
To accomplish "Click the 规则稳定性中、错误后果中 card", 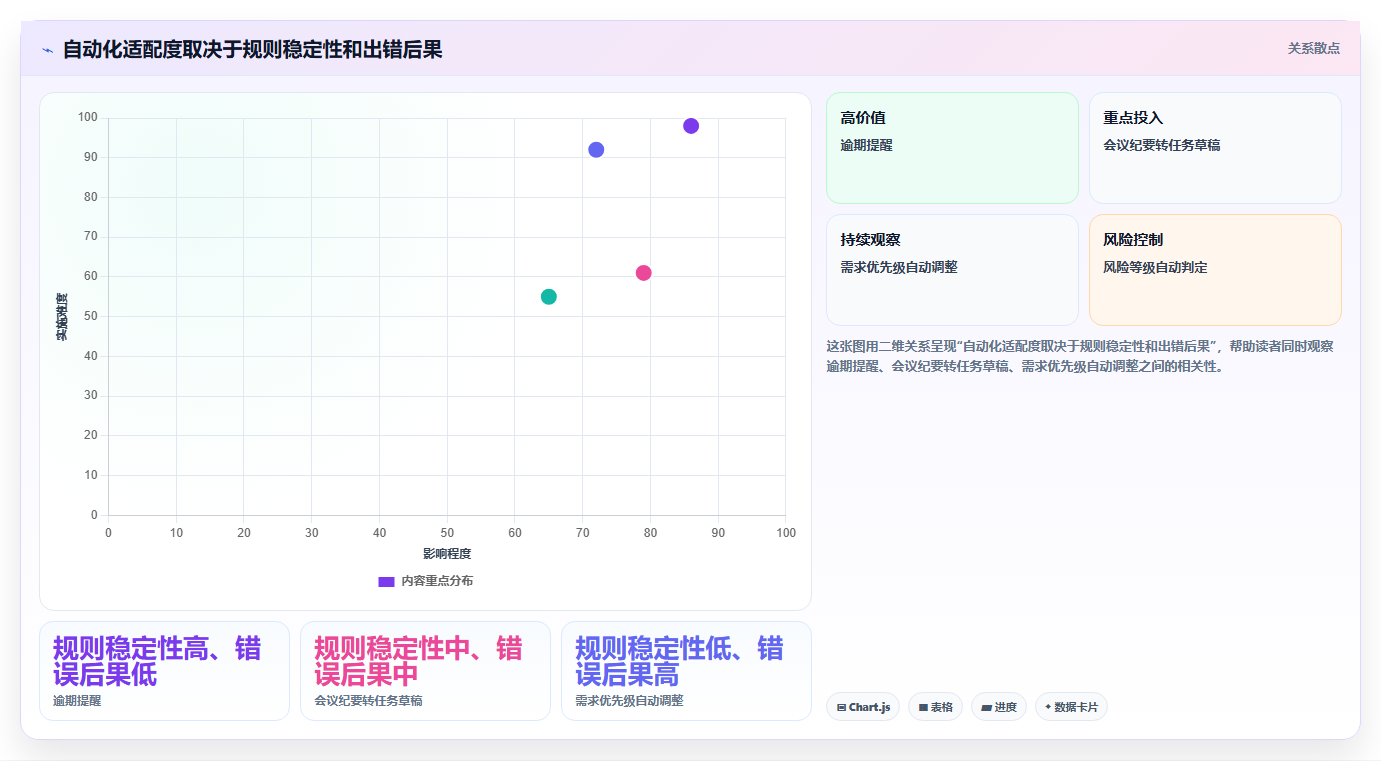I will [425, 671].
